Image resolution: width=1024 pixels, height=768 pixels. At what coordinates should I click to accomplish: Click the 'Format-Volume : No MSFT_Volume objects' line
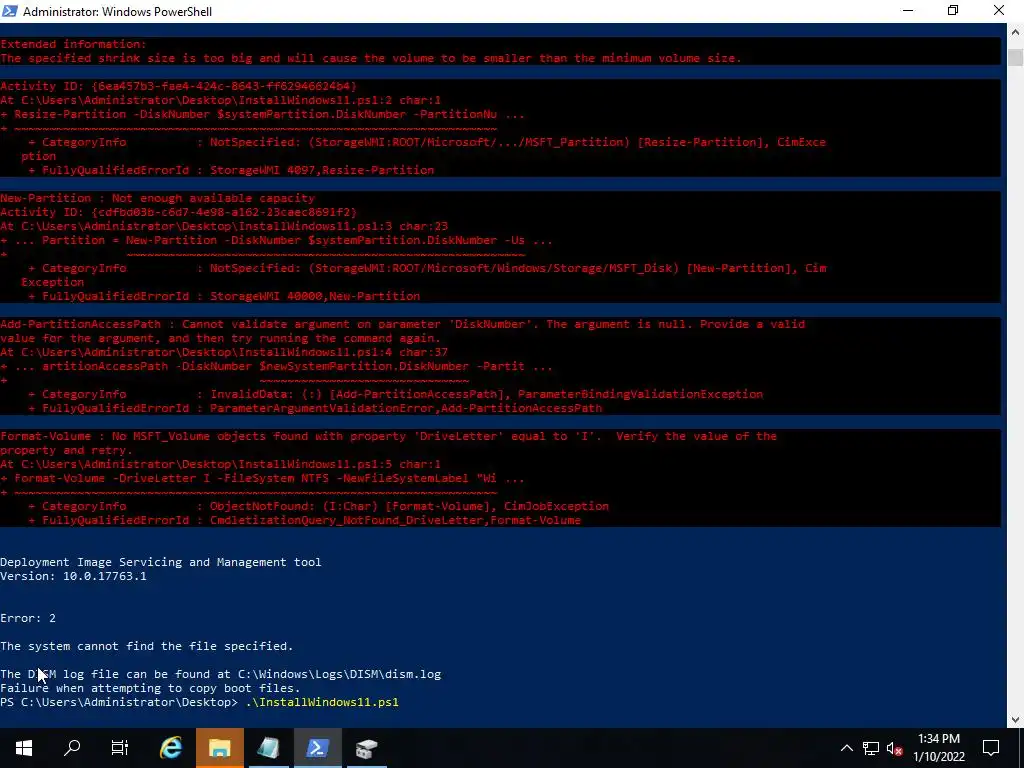(x=389, y=436)
